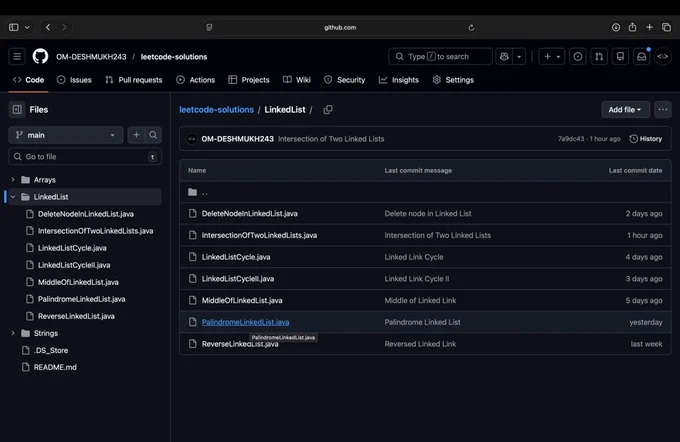
Task: Open the Security tab
Action: [345, 80]
